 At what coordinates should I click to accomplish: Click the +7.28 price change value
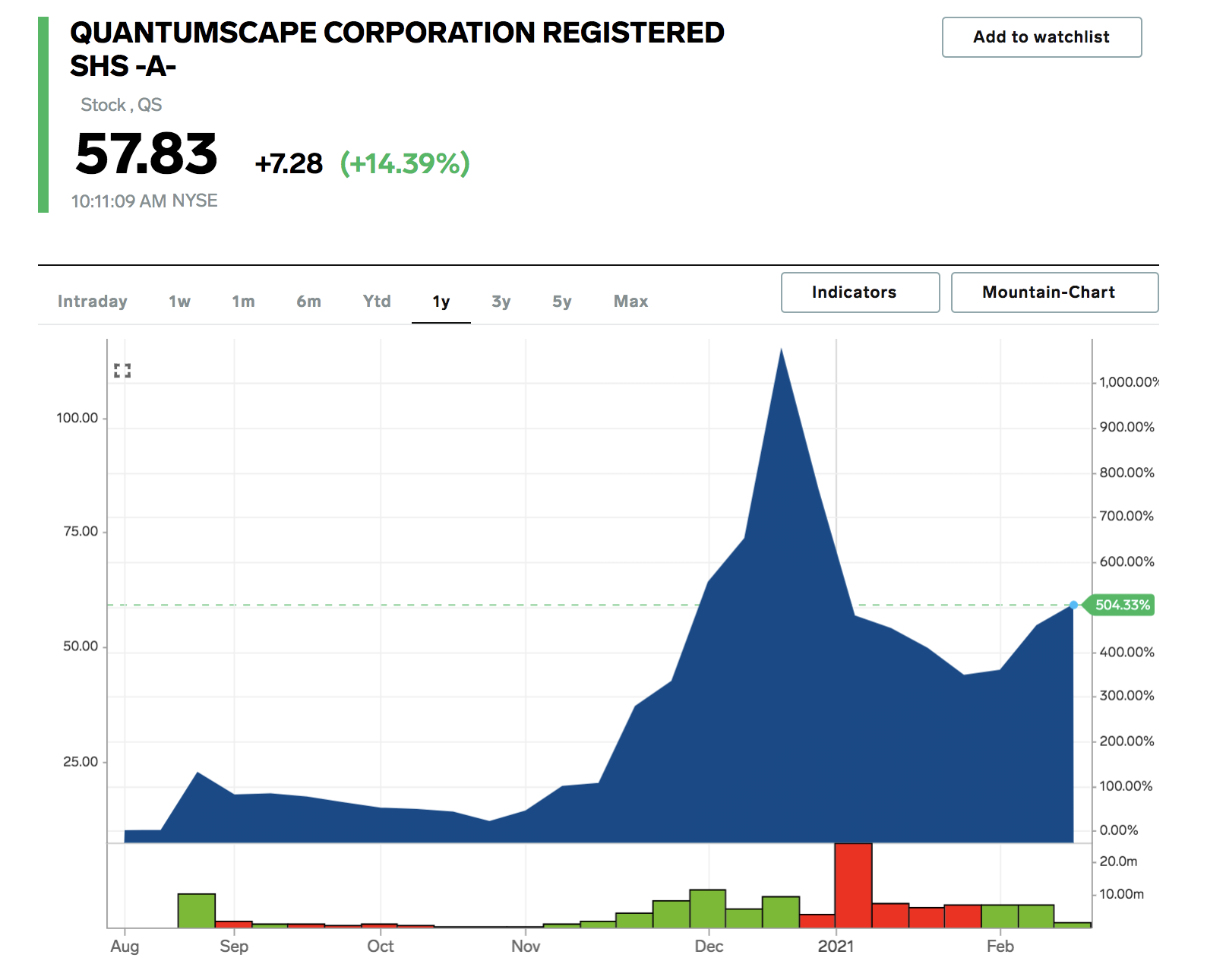click(x=289, y=163)
